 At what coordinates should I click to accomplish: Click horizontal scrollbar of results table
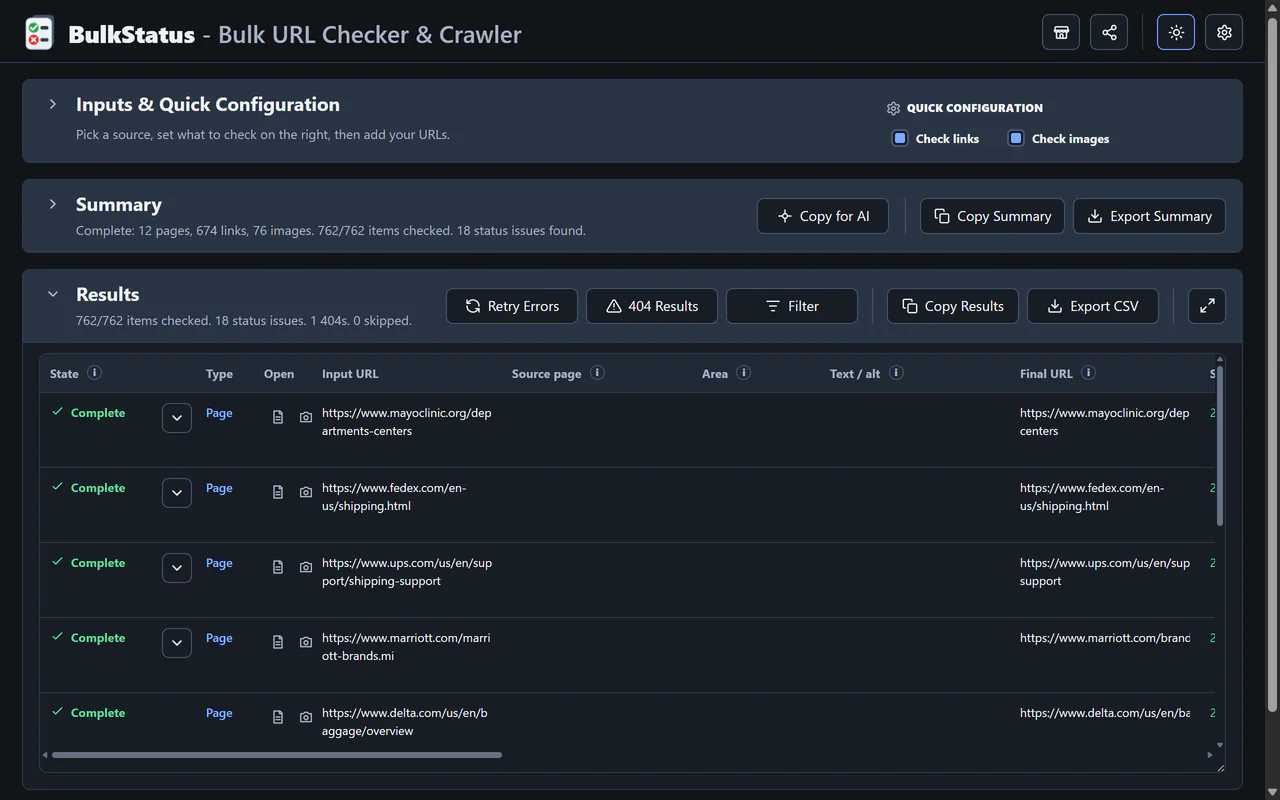(277, 755)
